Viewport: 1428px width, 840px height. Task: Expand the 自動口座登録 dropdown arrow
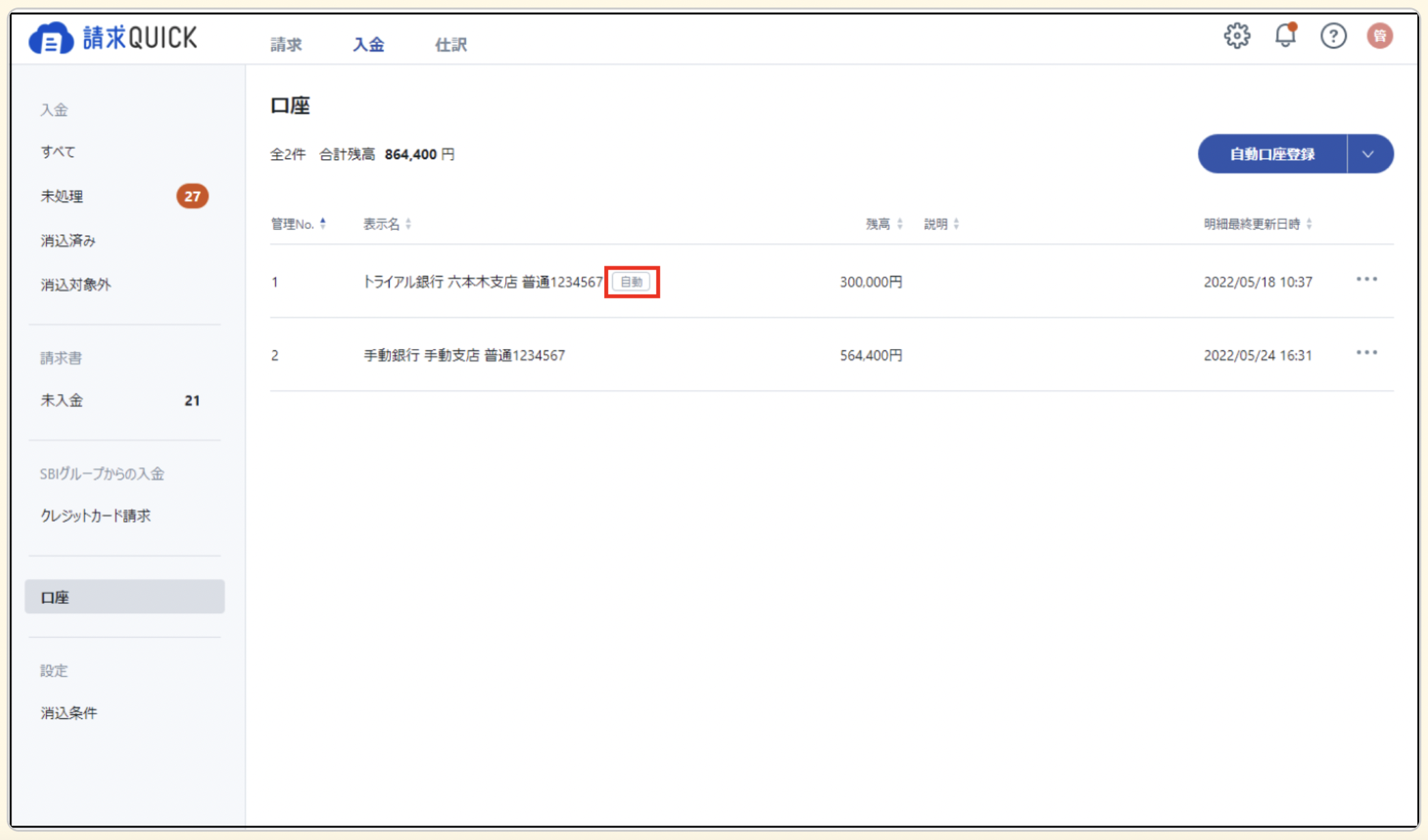tap(1369, 154)
